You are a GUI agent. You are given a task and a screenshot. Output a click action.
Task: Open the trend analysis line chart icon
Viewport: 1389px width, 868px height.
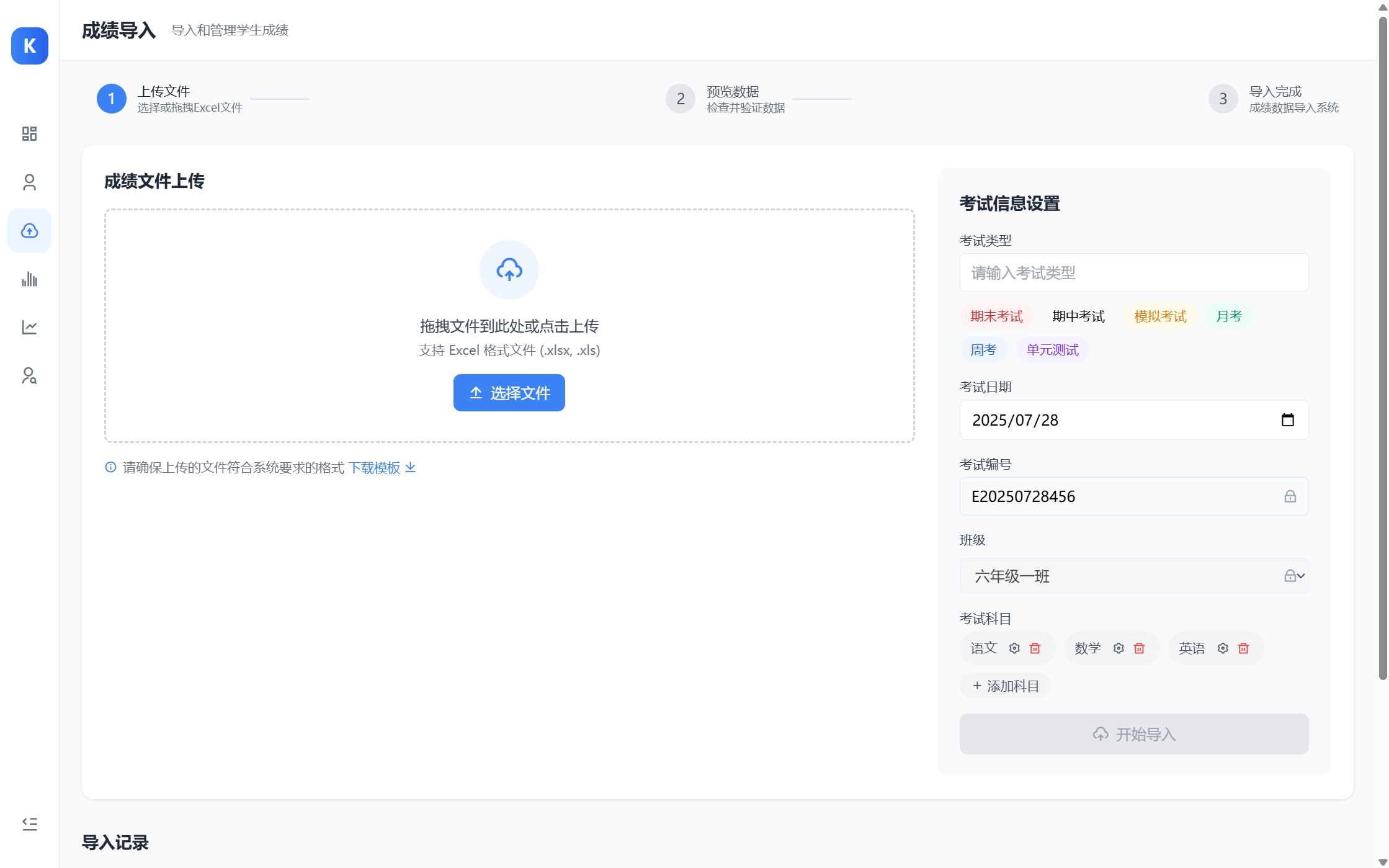[29, 328]
